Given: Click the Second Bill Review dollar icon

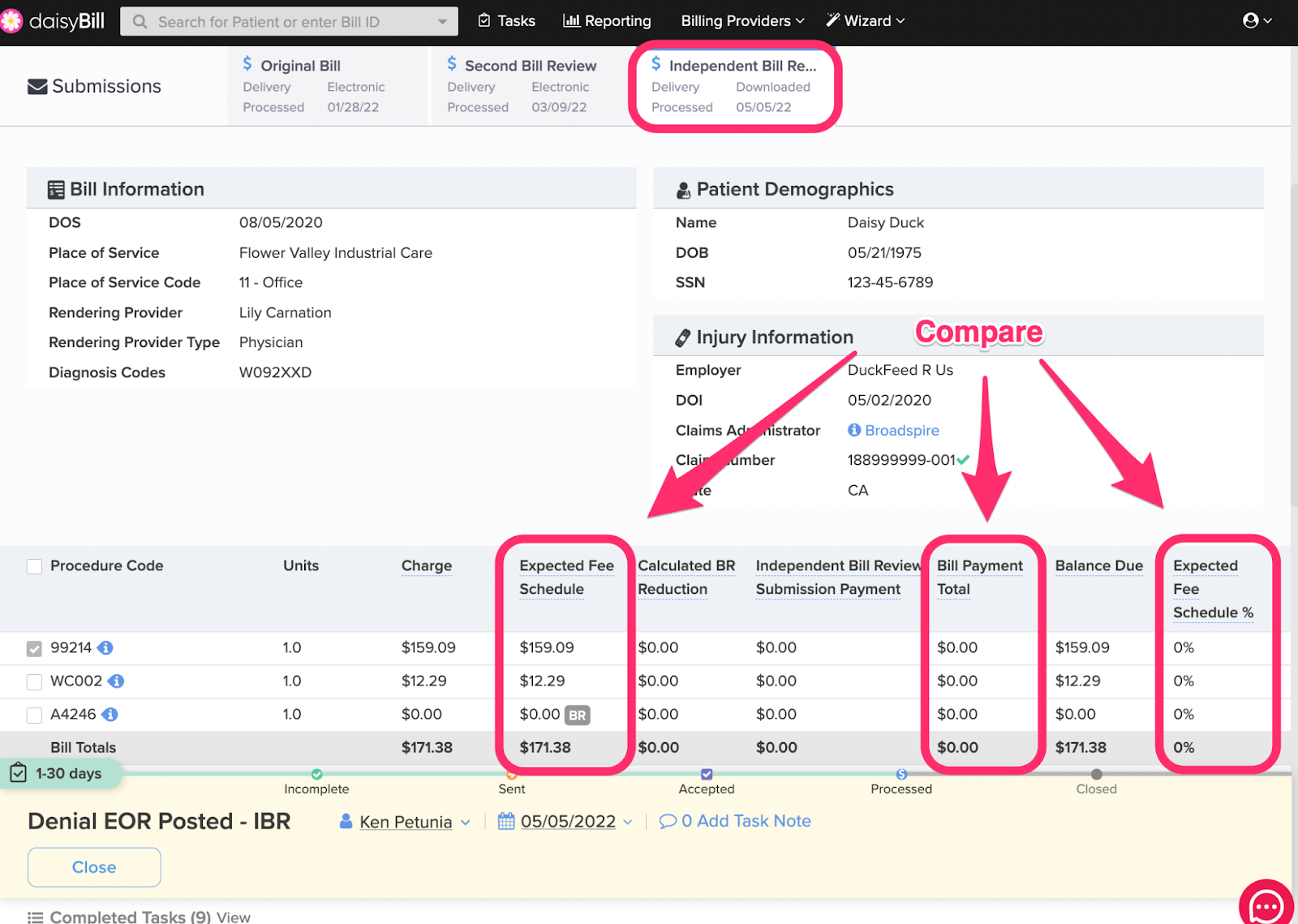Looking at the screenshot, I should tap(452, 64).
